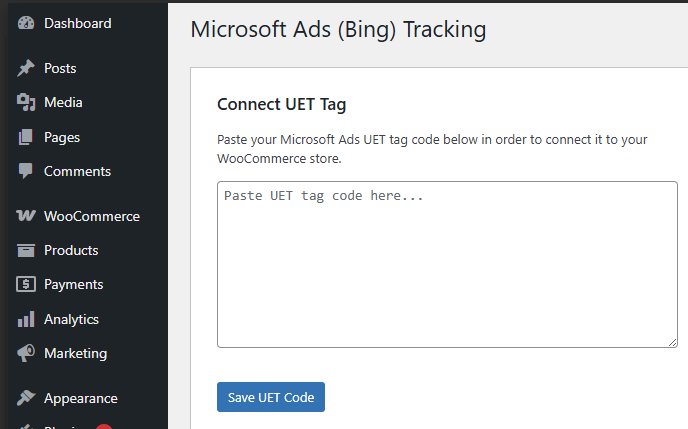Click the Products archive box icon
688x429 pixels.
26,250
